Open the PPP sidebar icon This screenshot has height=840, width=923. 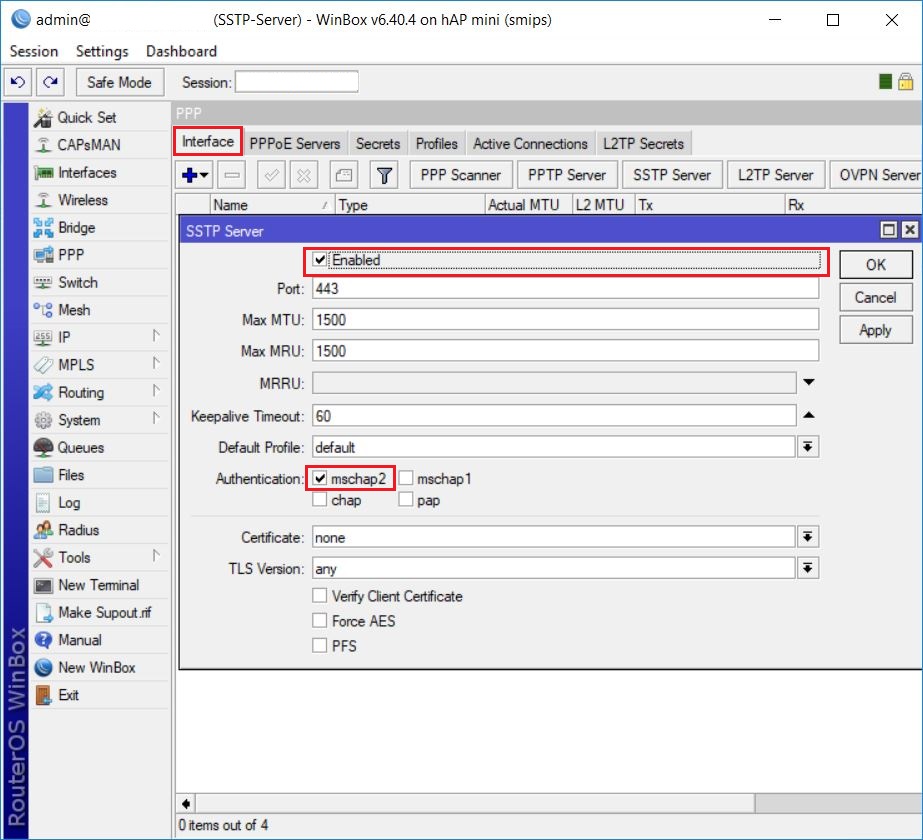tap(43, 255)
